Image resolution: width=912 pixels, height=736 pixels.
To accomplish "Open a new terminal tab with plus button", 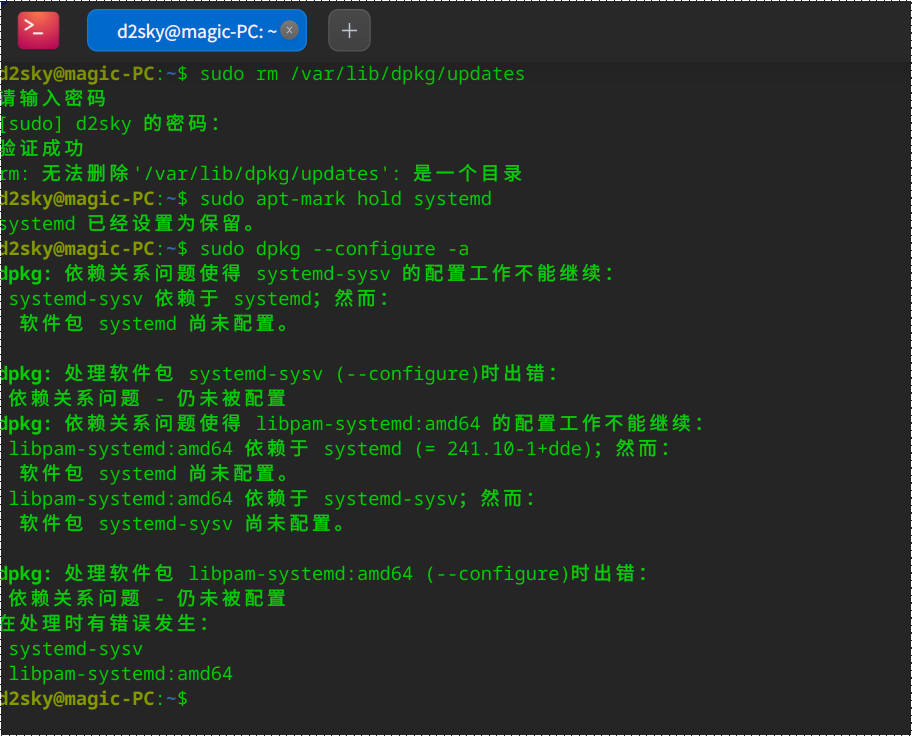I will [349, 30].
